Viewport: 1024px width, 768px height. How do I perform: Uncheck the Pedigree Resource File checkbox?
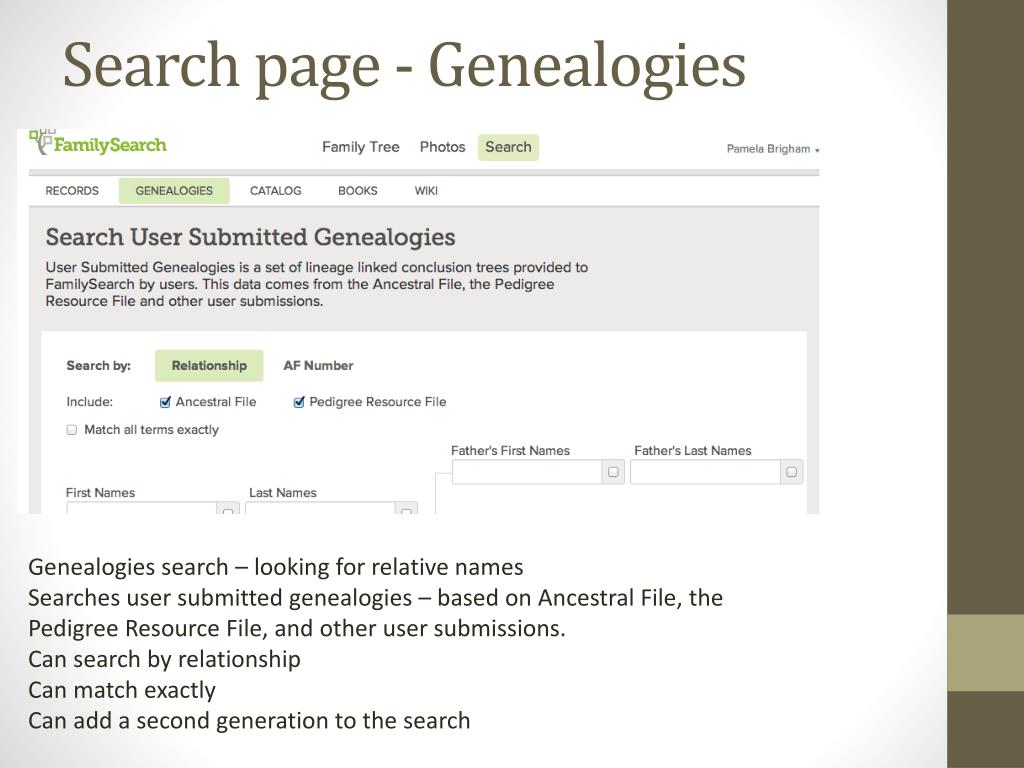click(299, 402)
